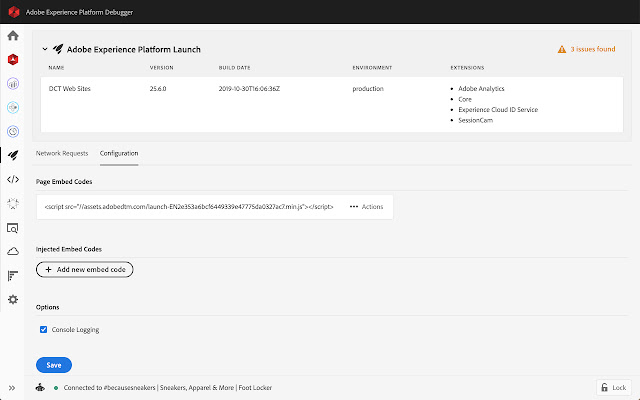
Task: Select the Configuration tab
Action: click(x=119, y=153)
